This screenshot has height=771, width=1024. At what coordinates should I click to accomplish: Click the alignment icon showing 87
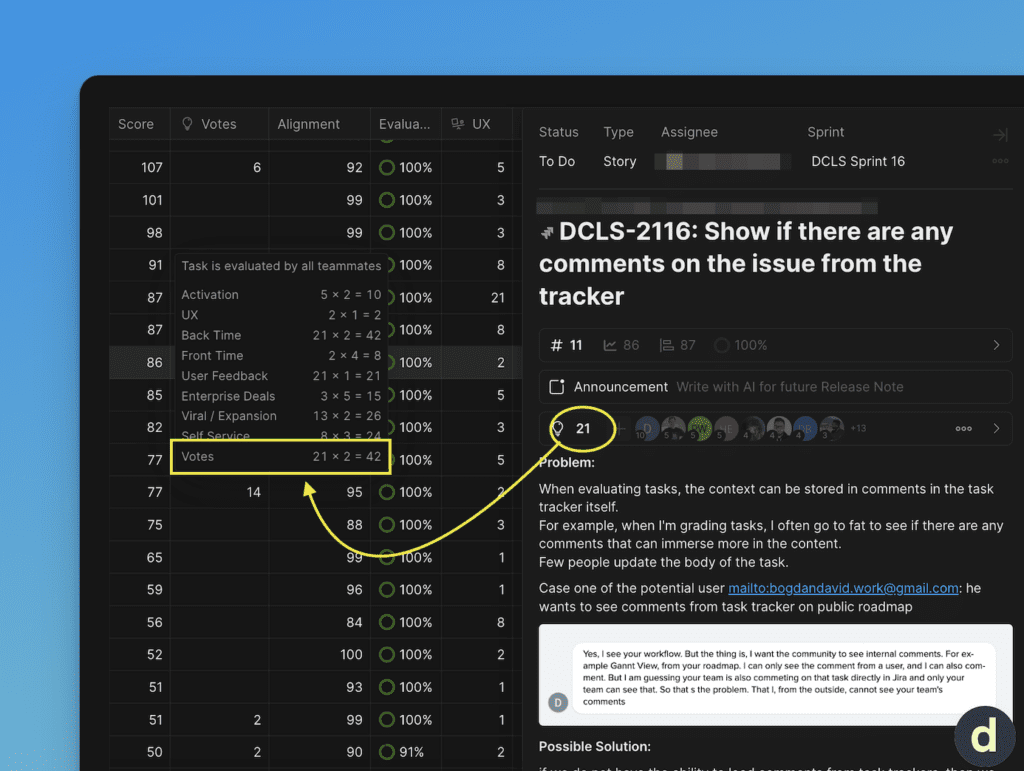pyautogui.click(x=666, y=345)
